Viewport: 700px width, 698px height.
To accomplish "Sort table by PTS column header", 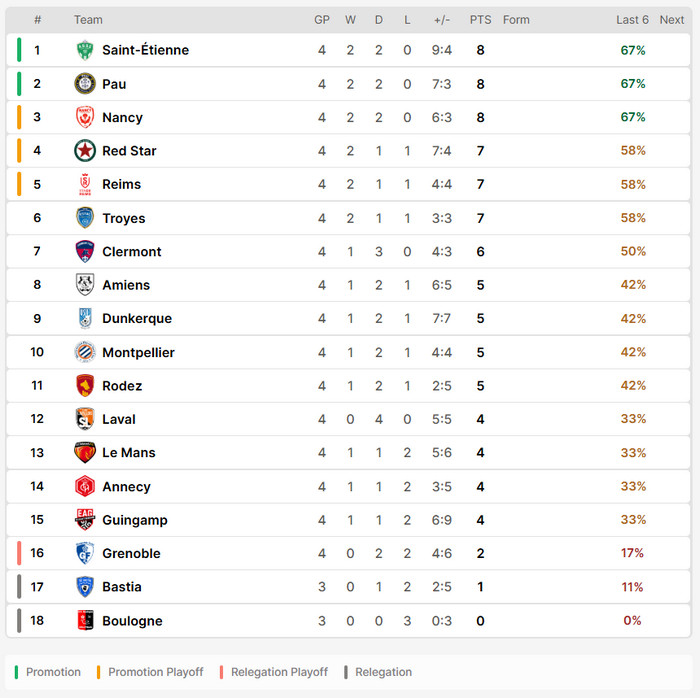I will [x=480, y=20].
